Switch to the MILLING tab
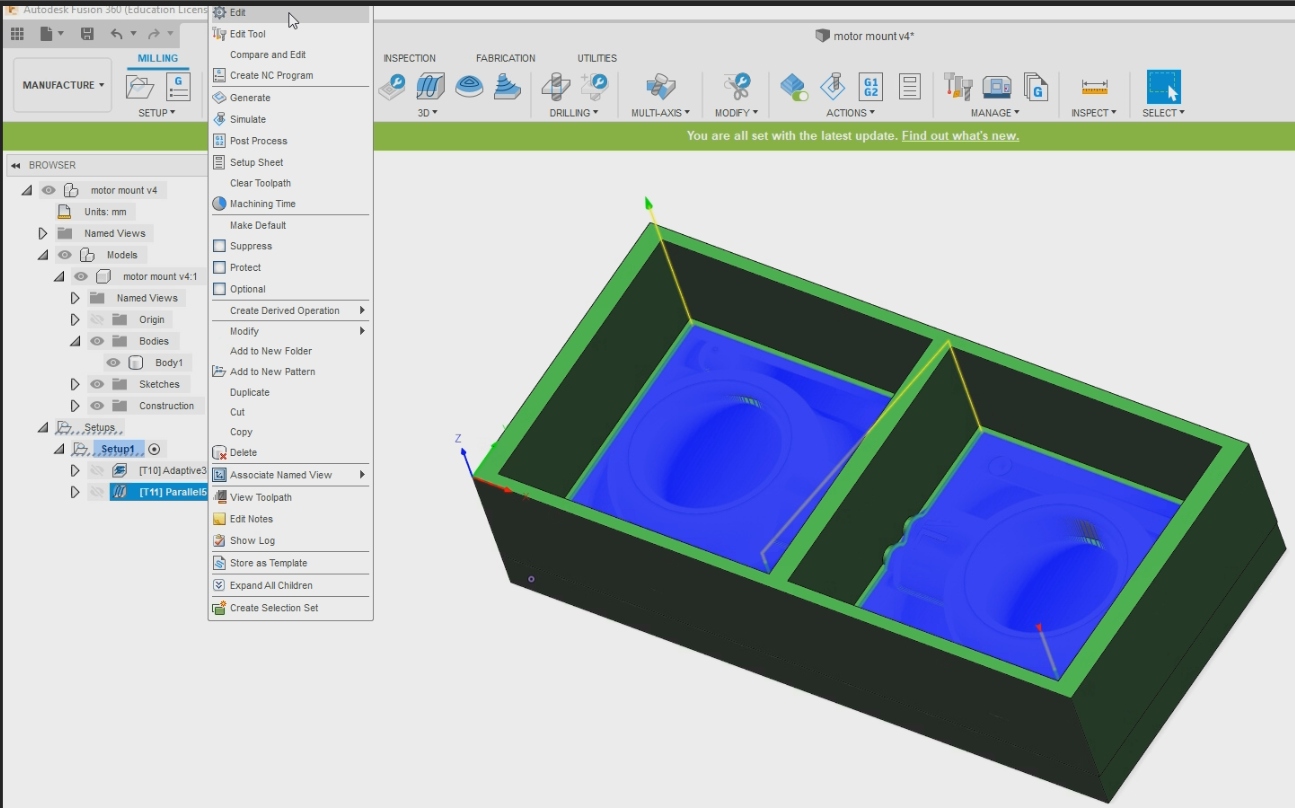 point(158,59)
